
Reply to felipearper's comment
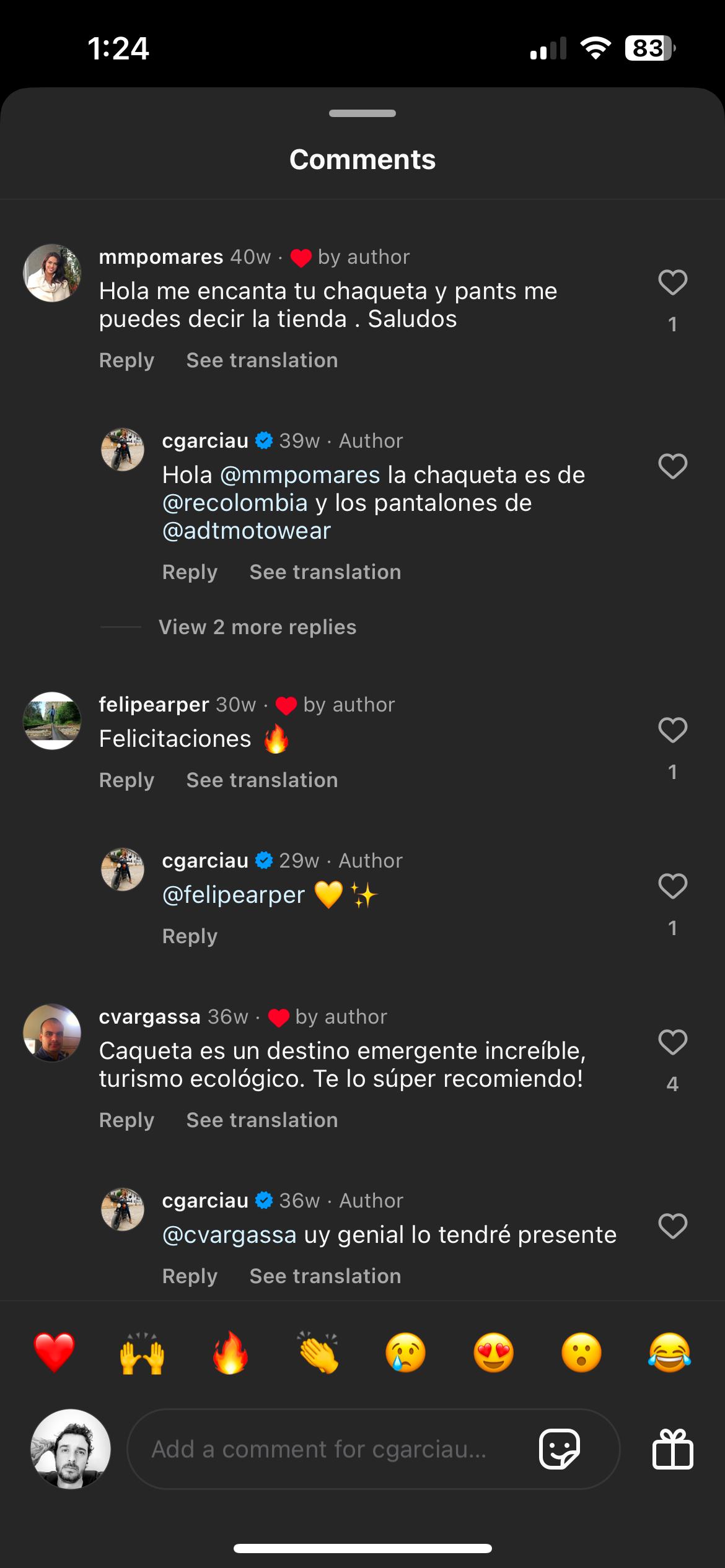coord(127,780)
